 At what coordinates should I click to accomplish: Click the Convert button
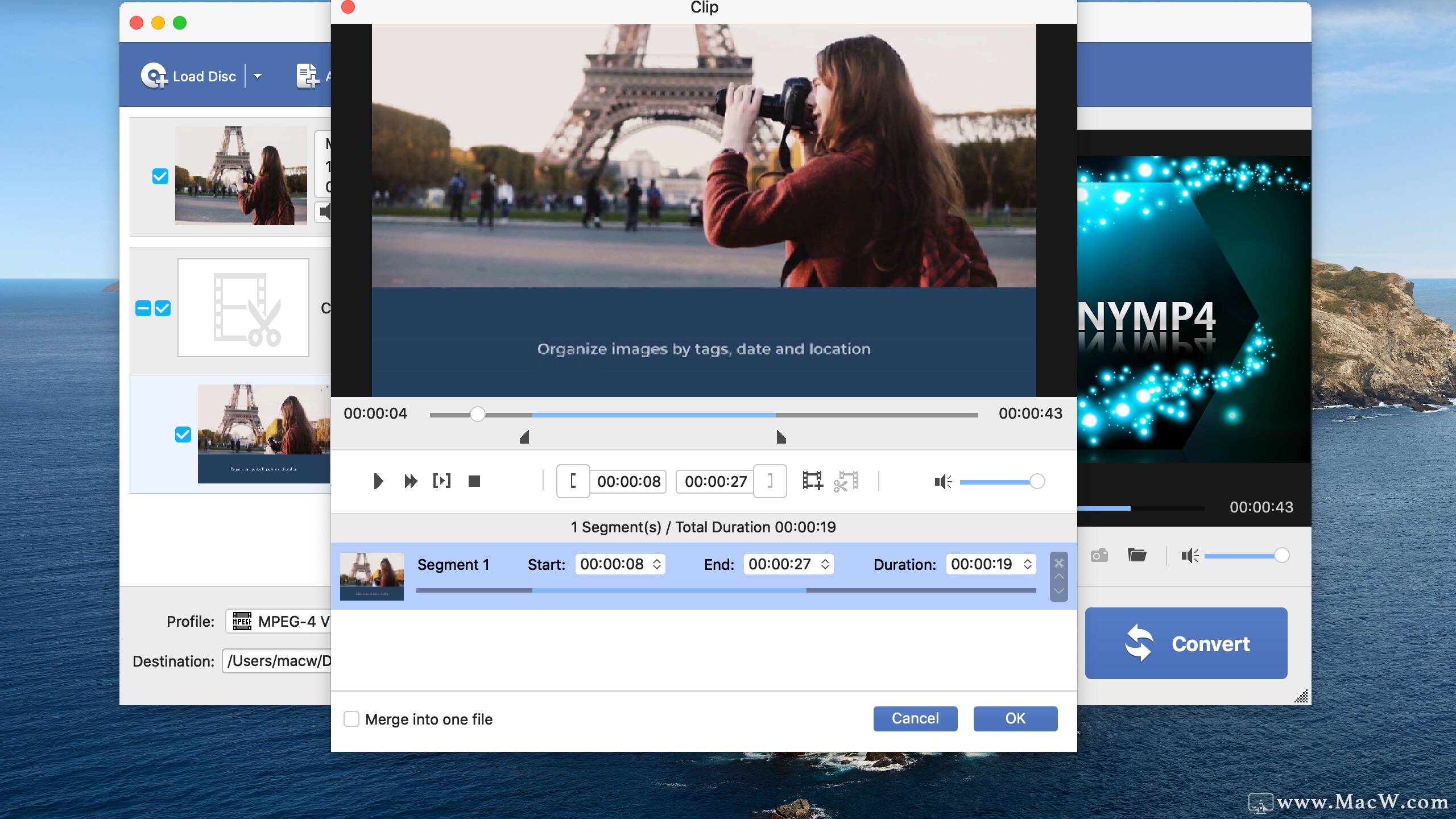1186,643
